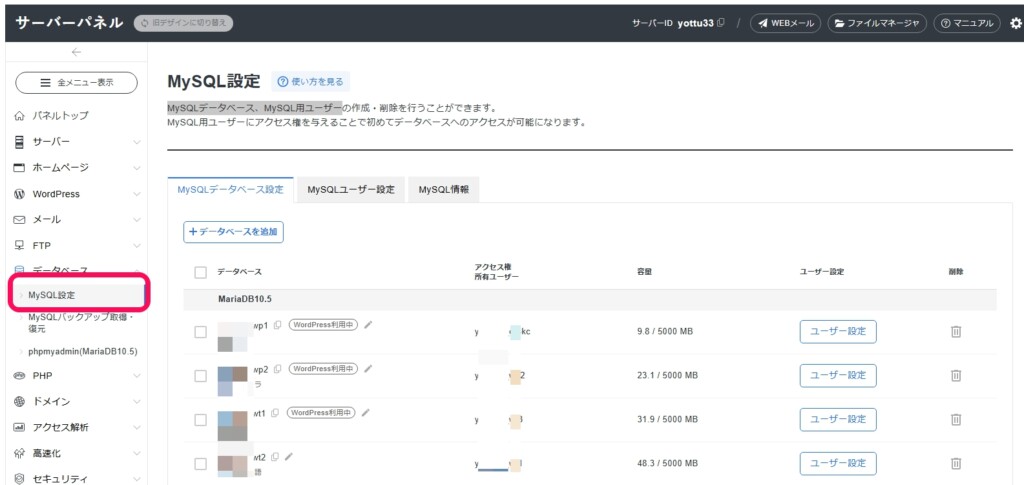The height and width of the screenshot is (485, 1024).
Task: Click the PHP sidebar icon
Action: coord(19,376)
